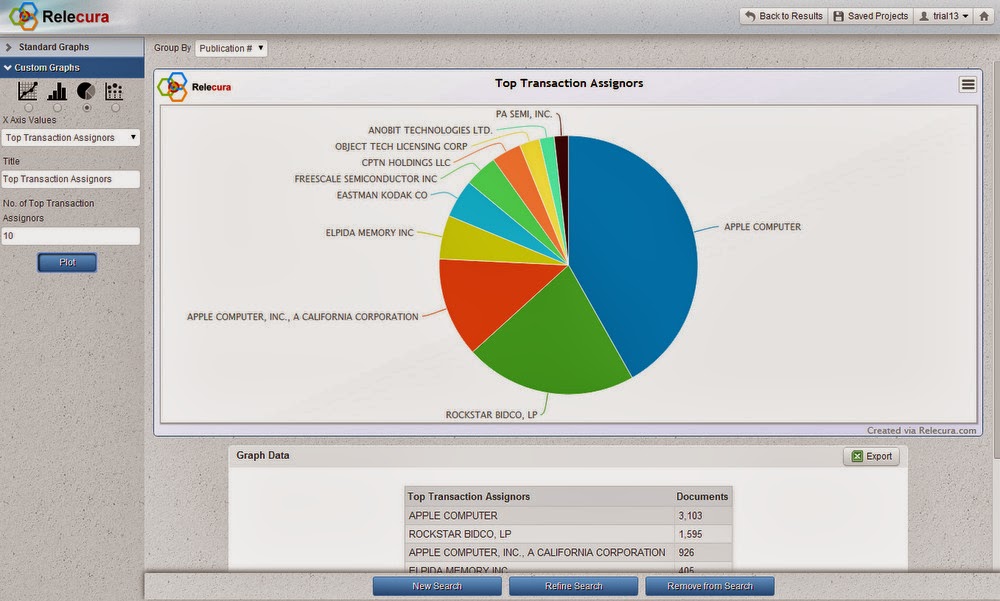Click the New Search button

tap(437, 586)
